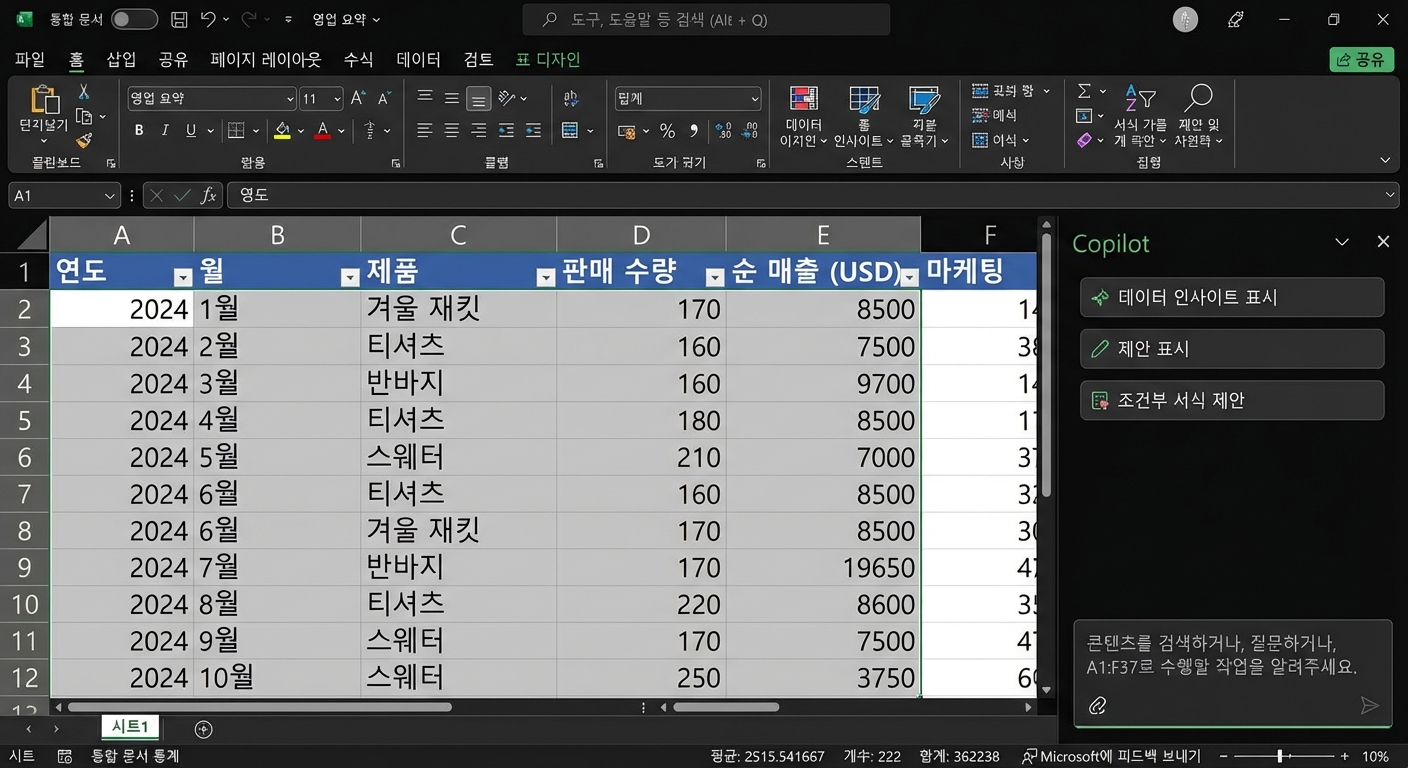Screen dimensions: 1408x768
Task: Align text right
Action: tap(479, 130)
